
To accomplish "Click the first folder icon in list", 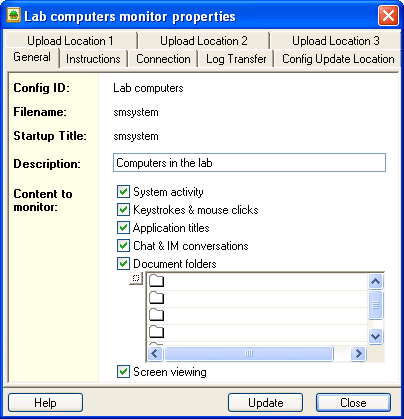I will 156,281.
